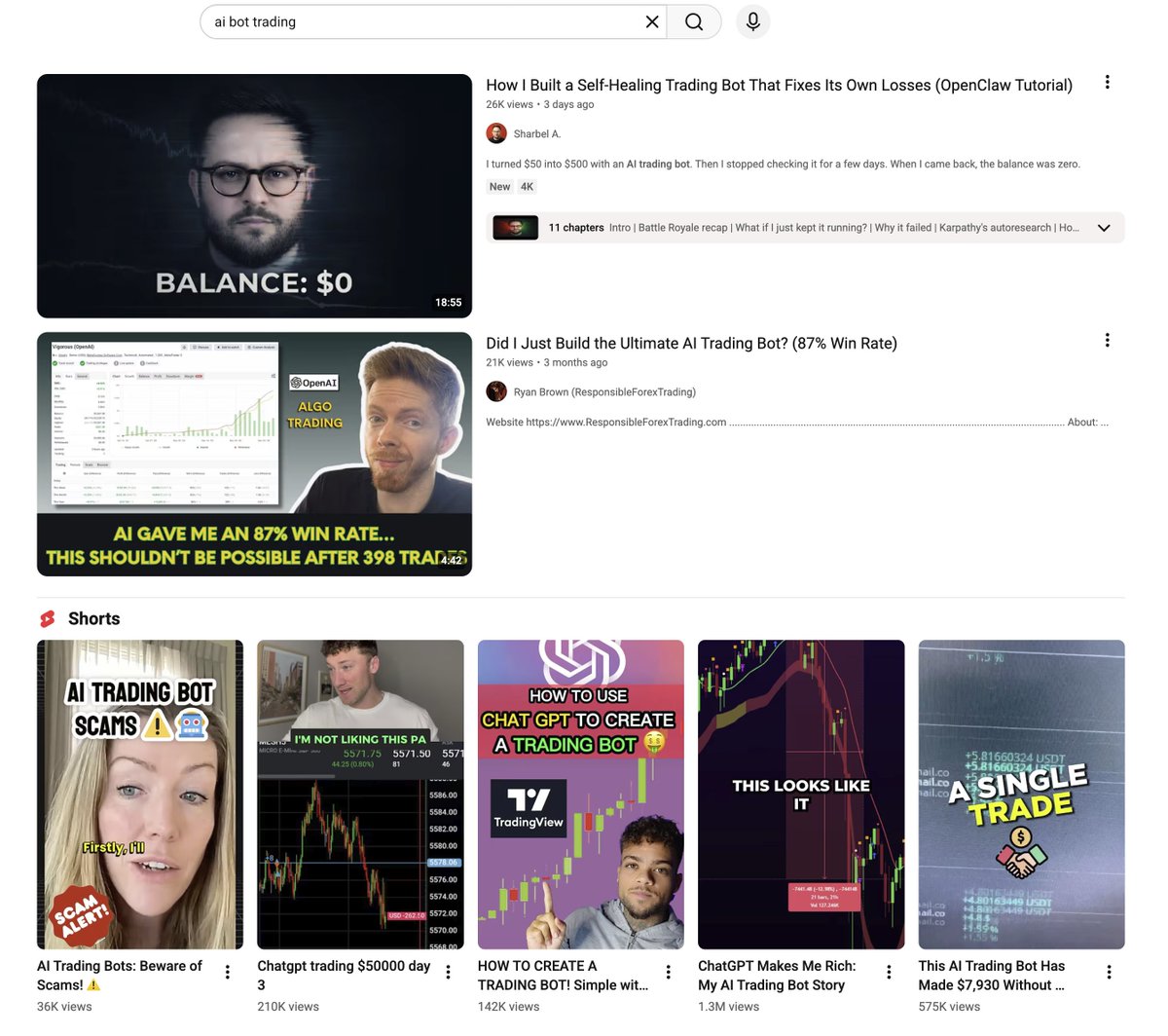Click the '4K' badge on first video
Screen dimensions: 1168x1036
point(527,187)
